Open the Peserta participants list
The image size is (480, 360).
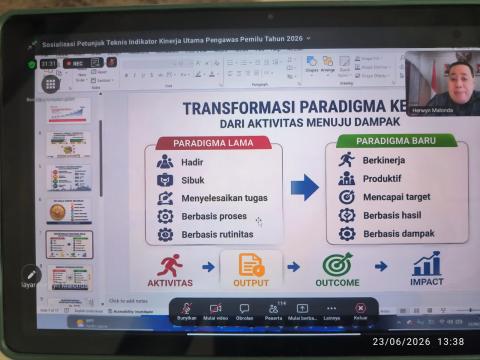coord(273,311)
